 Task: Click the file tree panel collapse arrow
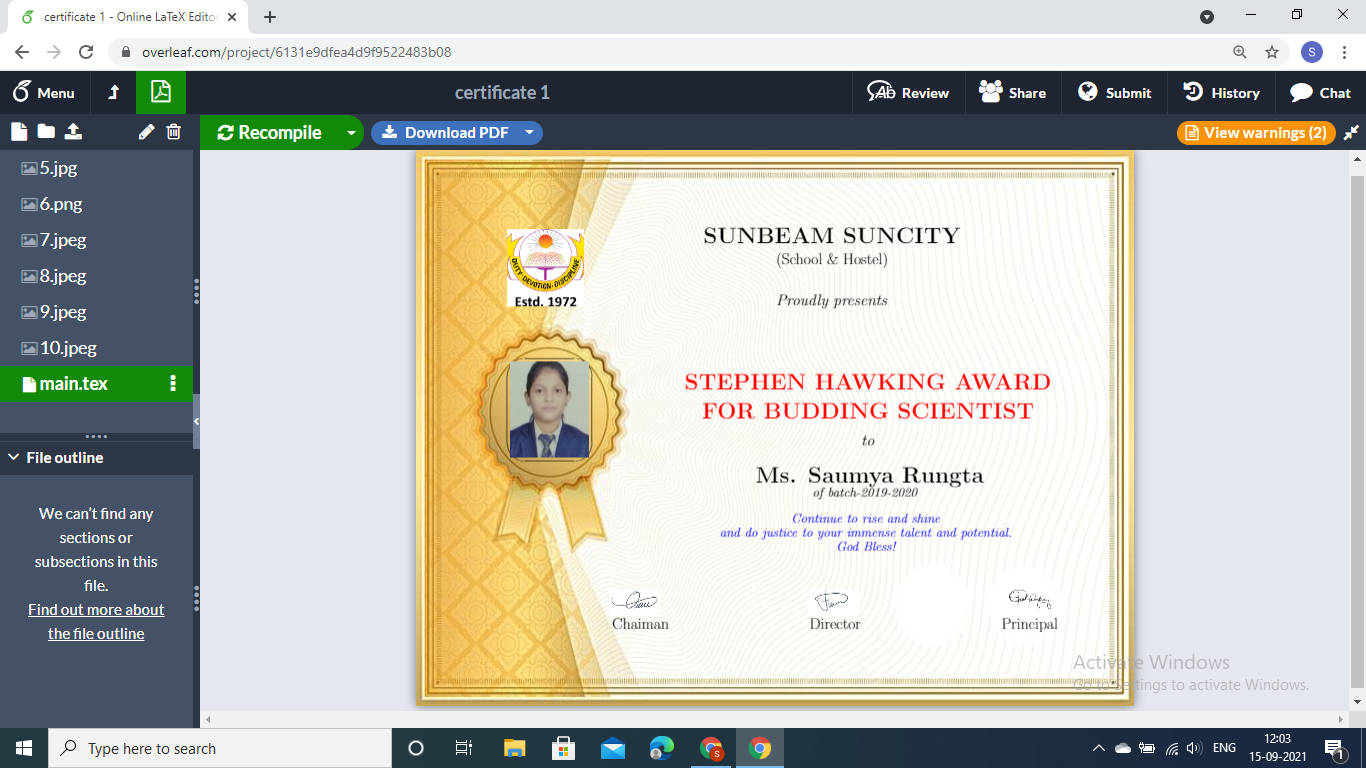point(196,422)
